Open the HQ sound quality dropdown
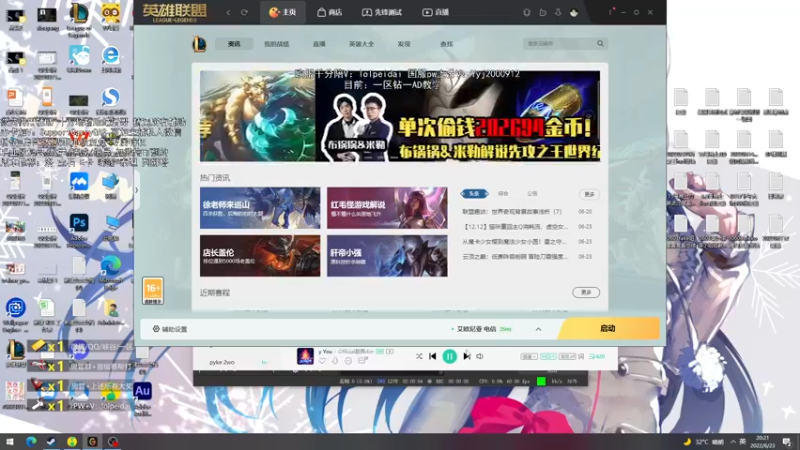 [x=548, y=356]
